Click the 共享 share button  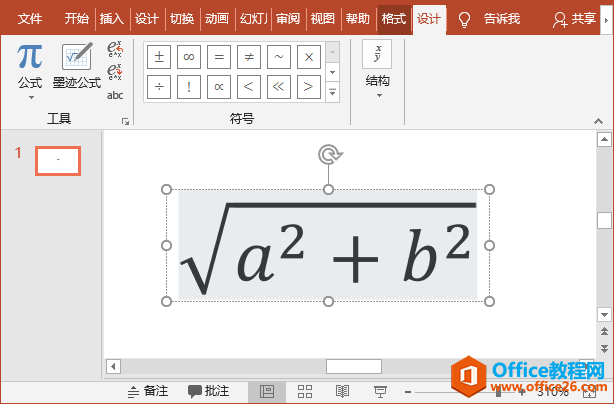574,19
